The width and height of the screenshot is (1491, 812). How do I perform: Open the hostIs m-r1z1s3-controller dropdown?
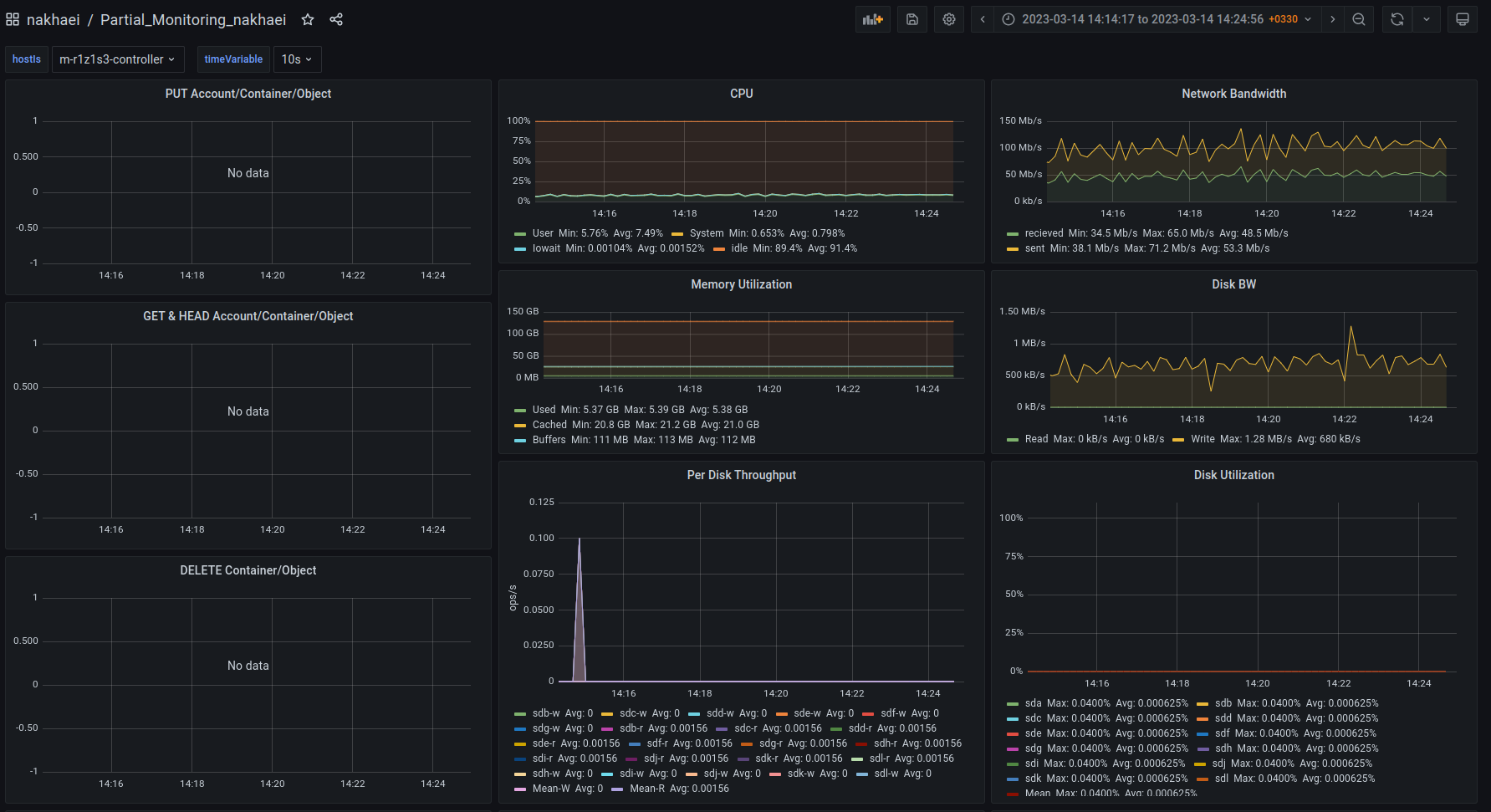pyautogui.click(x=117, y=59)
